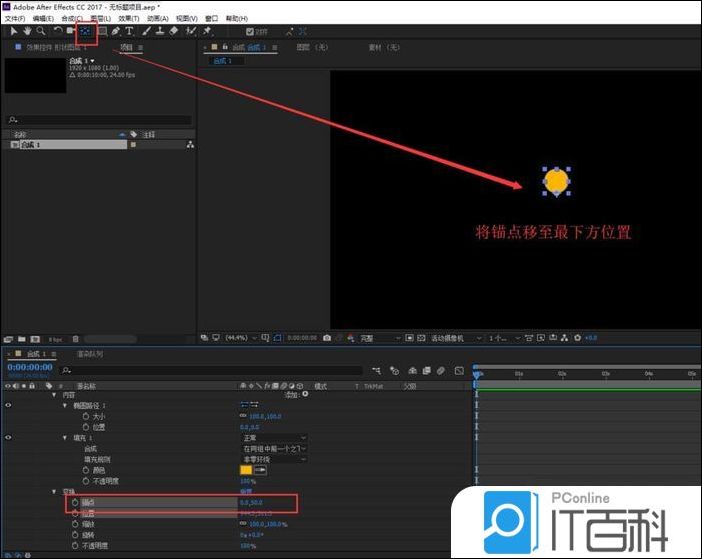
Task: Click the yellow fill color swatch
Action: [x=246, y=470]
